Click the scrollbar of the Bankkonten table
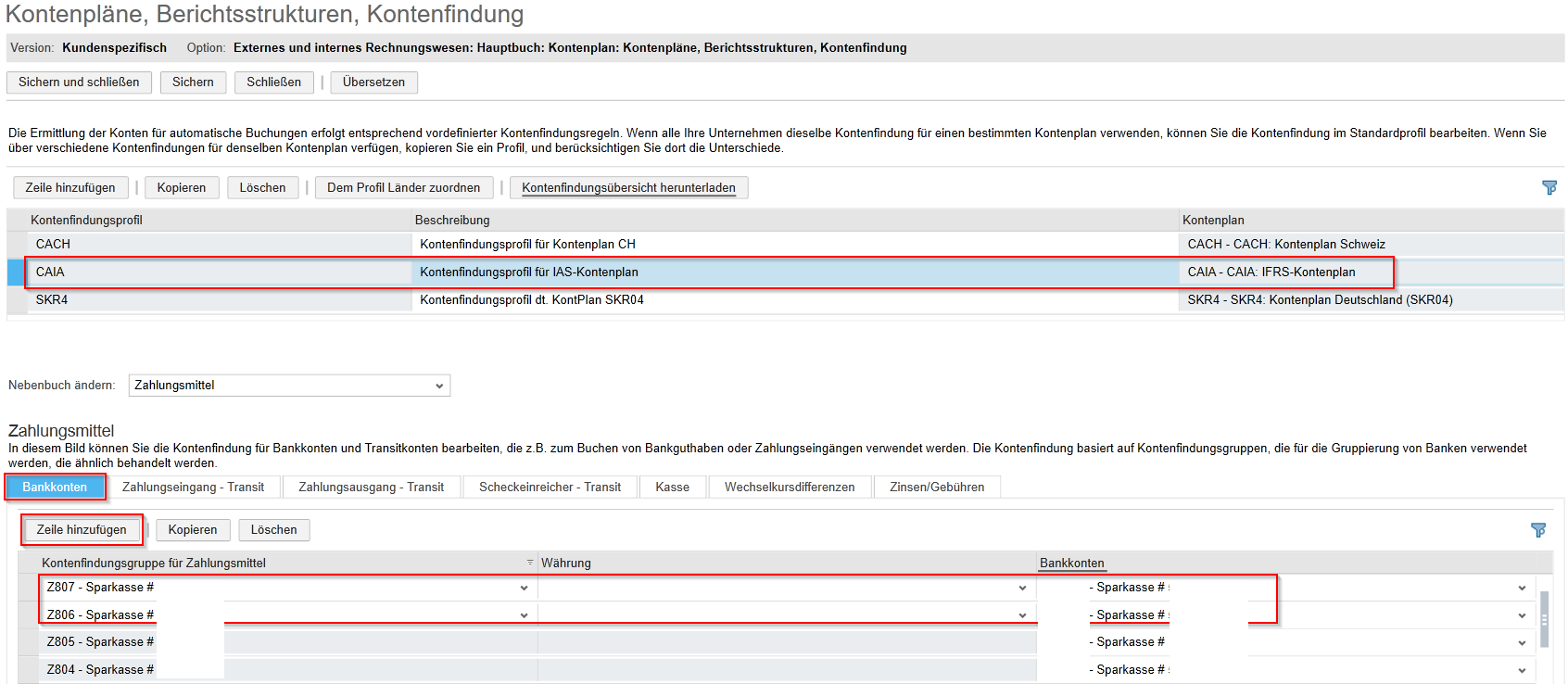This screenshot has height=684, width=1568. pyautogui.click(x=1544, y=618)
